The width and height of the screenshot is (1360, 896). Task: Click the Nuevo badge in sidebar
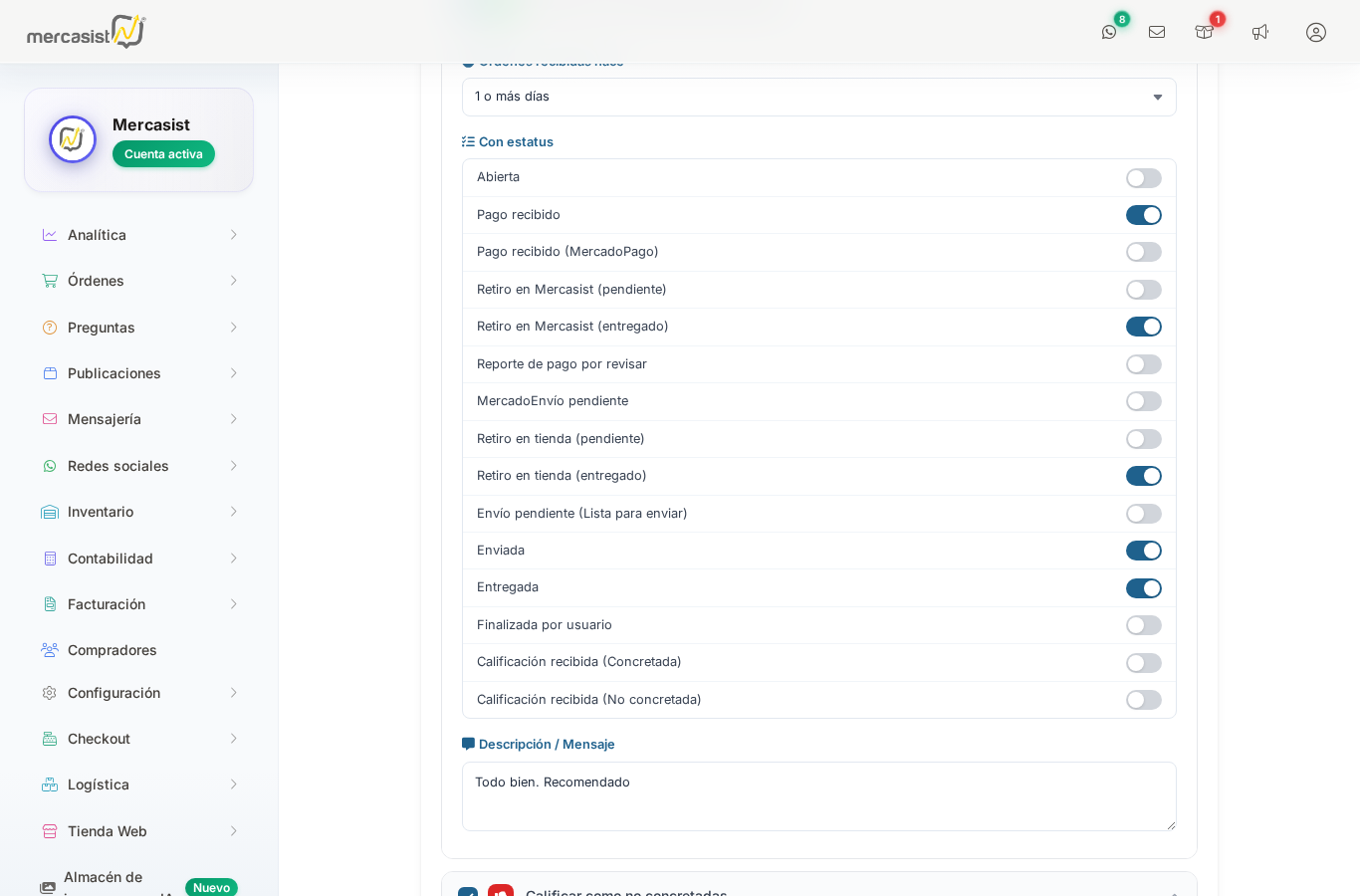click(x=211, y=887)
